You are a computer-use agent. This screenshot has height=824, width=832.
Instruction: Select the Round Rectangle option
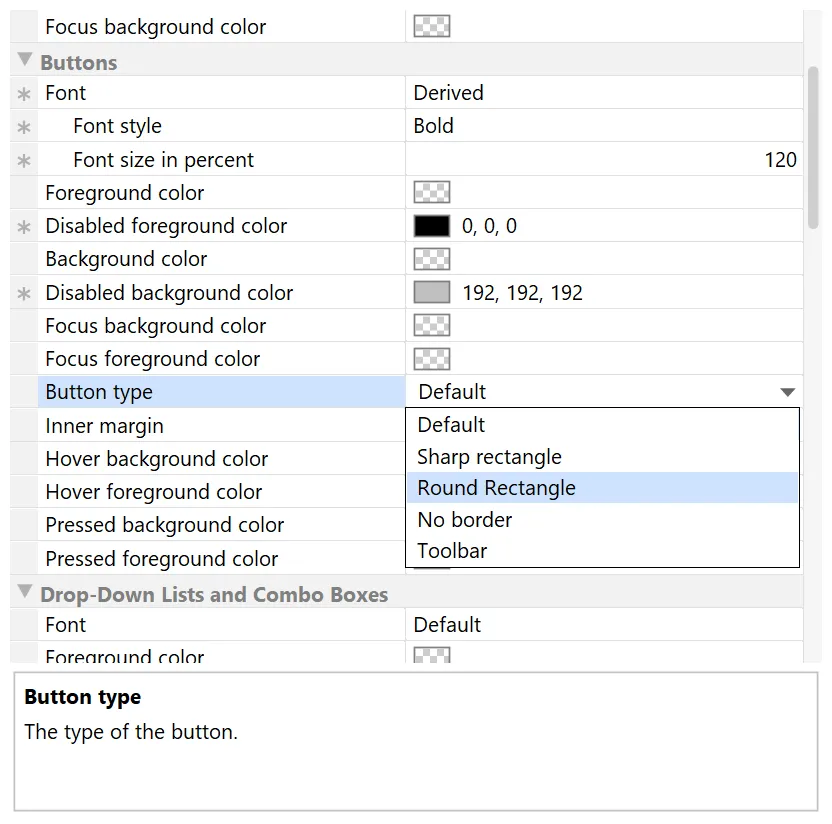[496, 488]
